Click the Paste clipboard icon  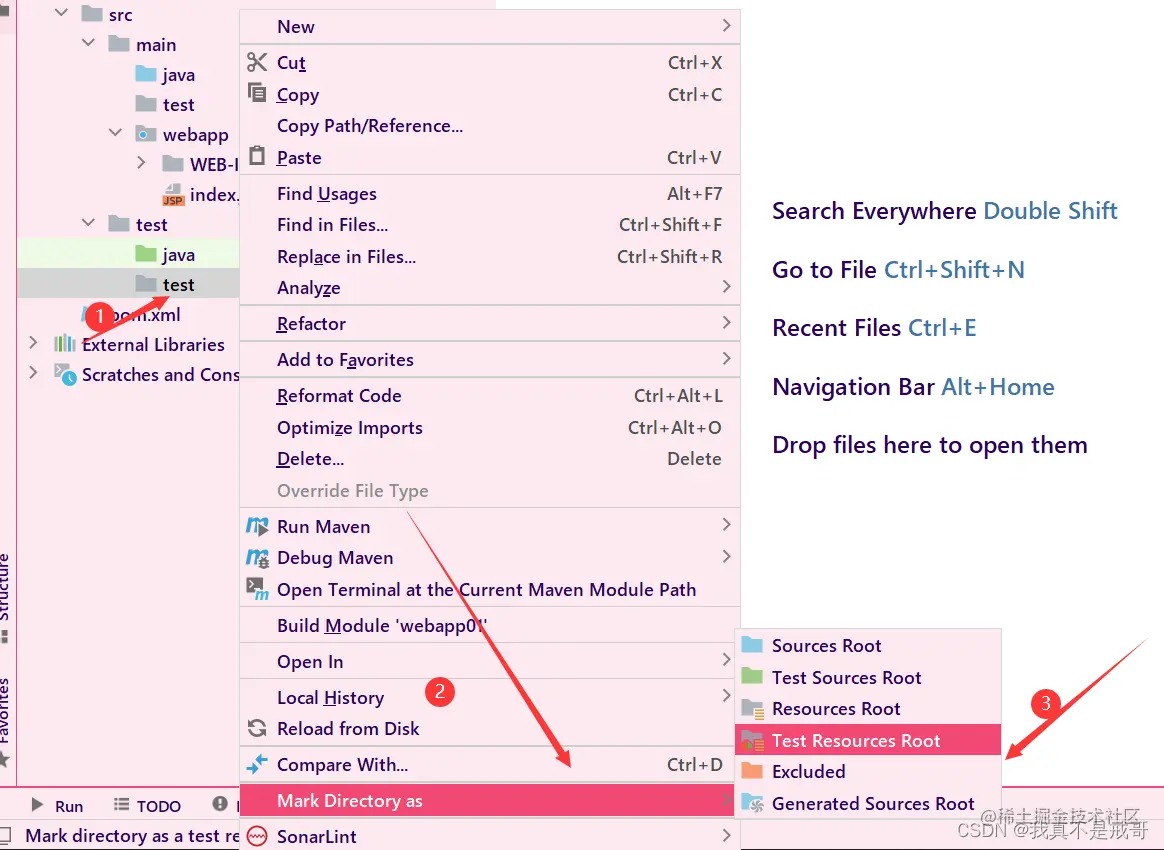click(x=257, y=156)
